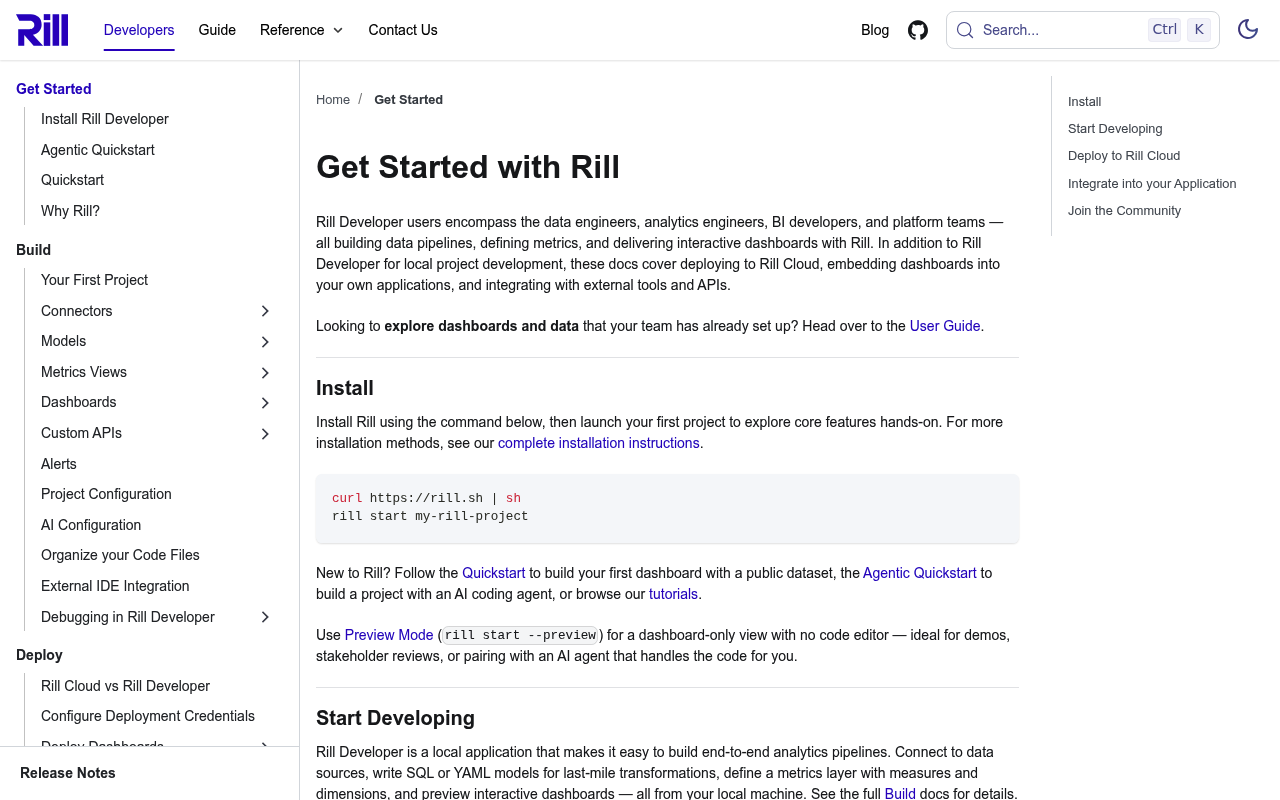
Task: Jump to Integrate into your Application
Action: tap(1152, 184)
